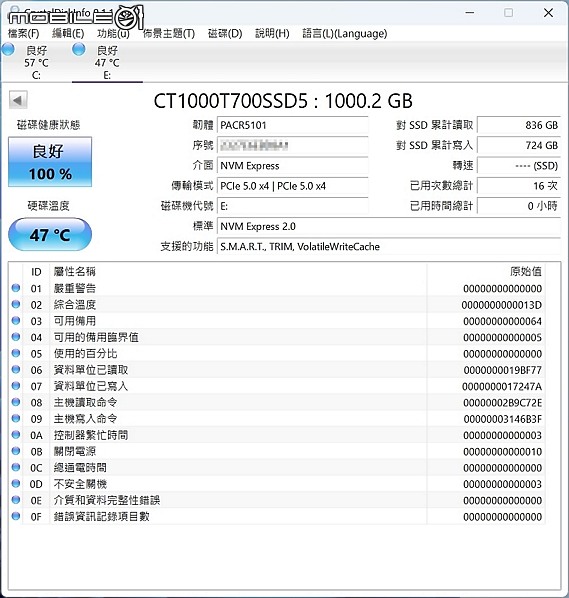Screen dimensions: 569x598
Task: Close the CrystalDiskInfo window
Action: (548, 13)
